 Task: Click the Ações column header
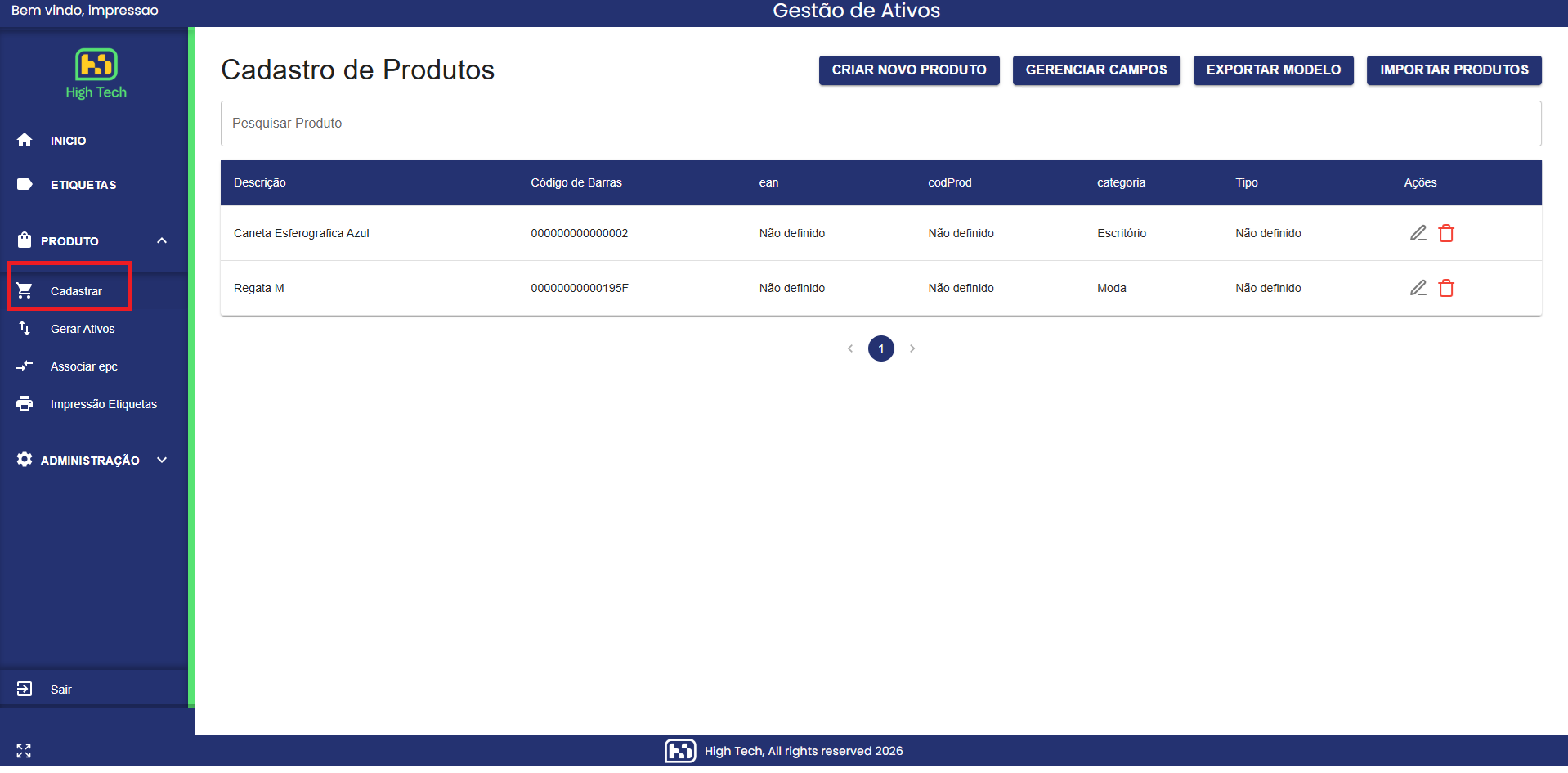tap(1420, 182)
